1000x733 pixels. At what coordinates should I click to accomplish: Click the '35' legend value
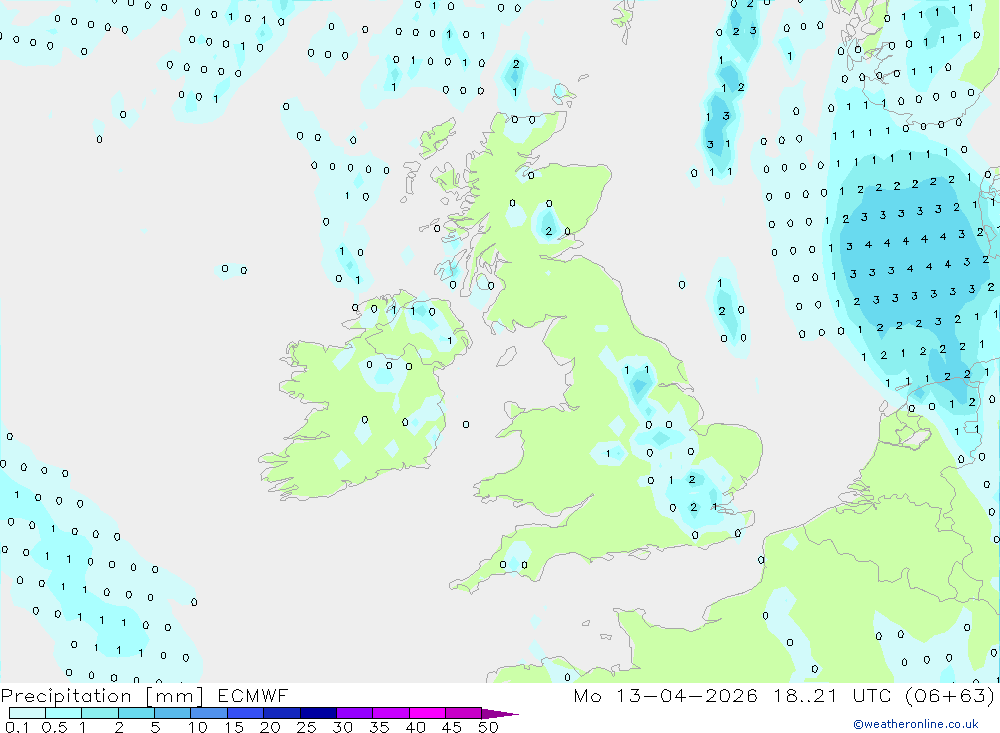(379, 727)
